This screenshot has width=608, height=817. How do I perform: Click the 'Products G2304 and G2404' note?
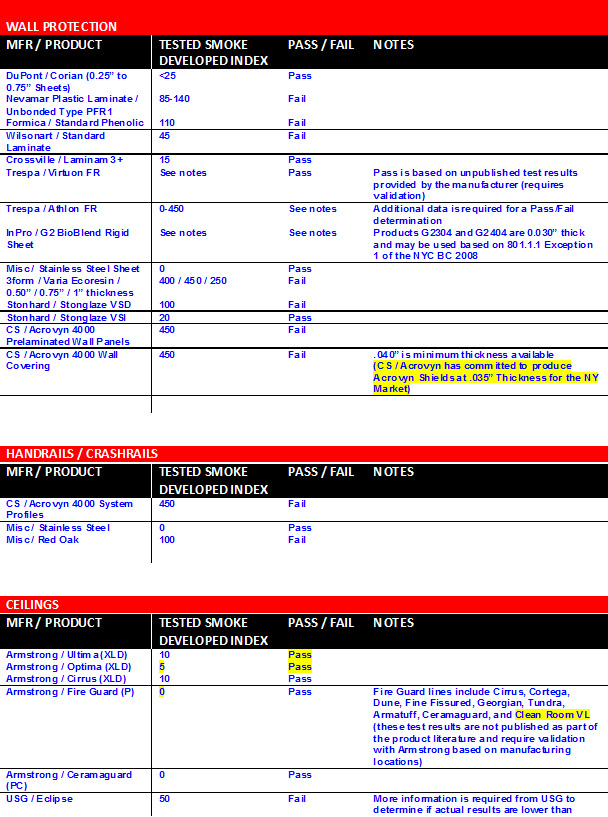[483, 244]
